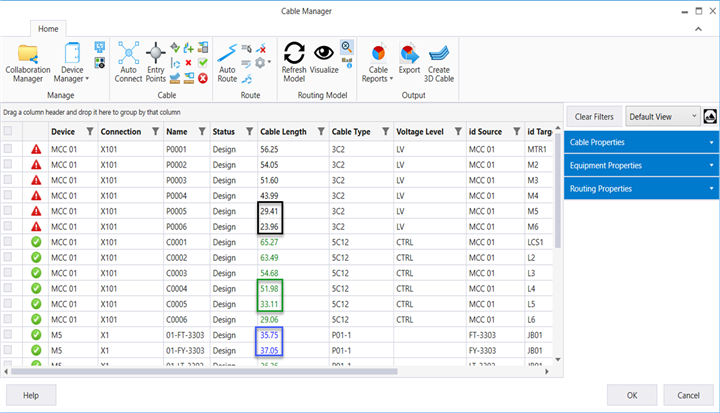
Task: Check the row checkbox for 01-FY-3303
Action: click(8, 350)
